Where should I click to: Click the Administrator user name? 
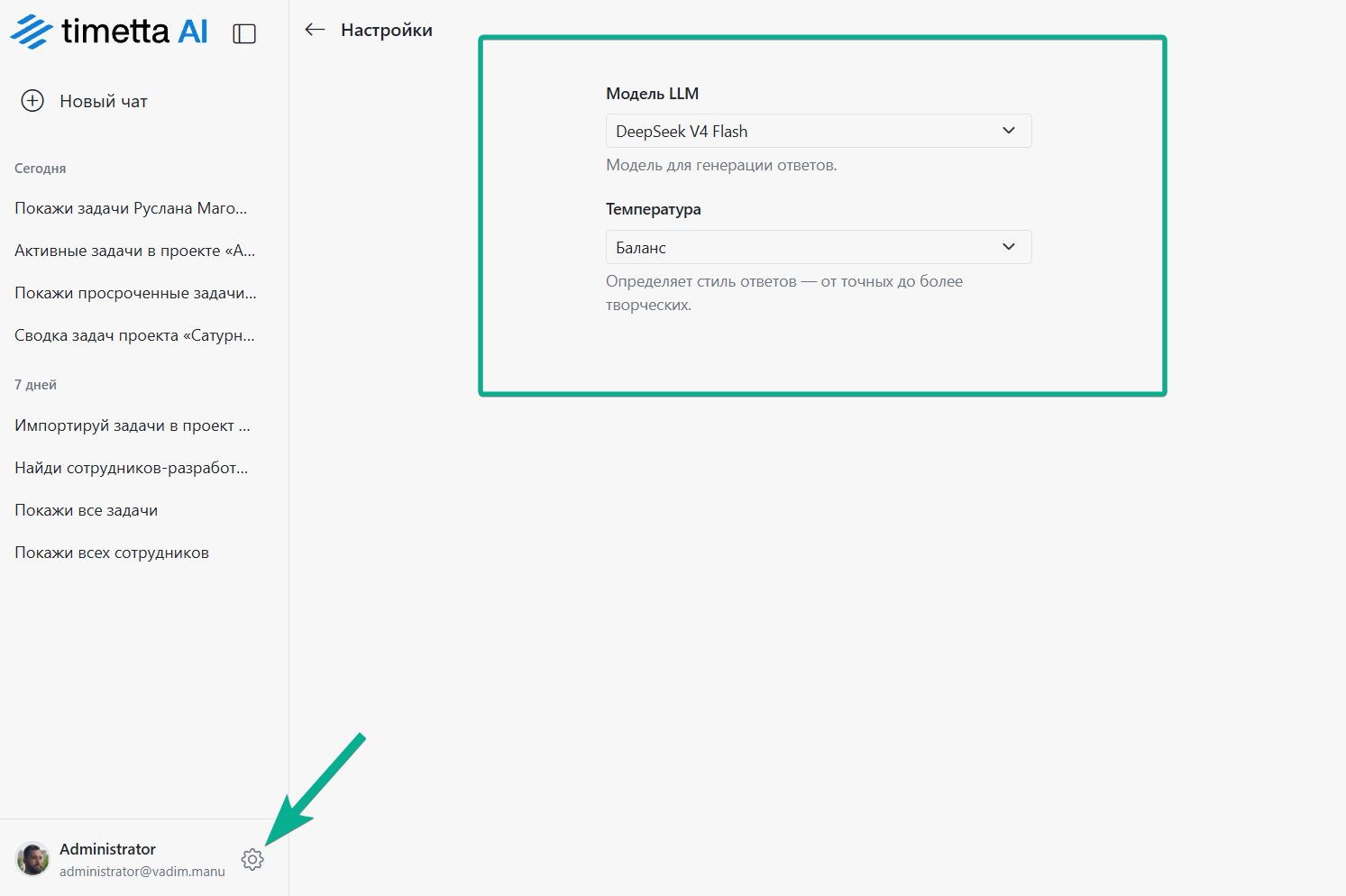(x=107, y=849)
